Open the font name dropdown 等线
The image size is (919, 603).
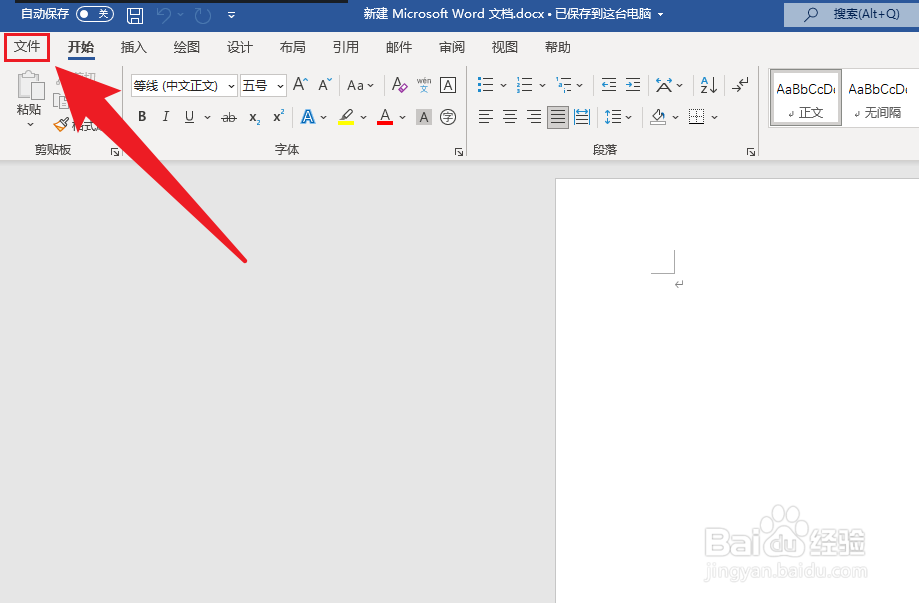coord(176,85)
